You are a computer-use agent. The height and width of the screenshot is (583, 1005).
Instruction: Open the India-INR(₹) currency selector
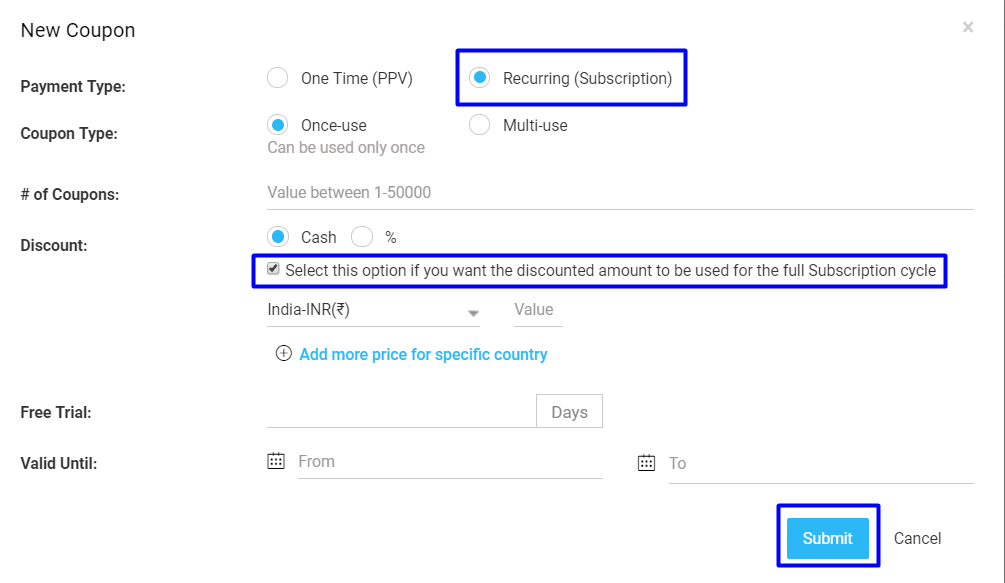point(373,310)
